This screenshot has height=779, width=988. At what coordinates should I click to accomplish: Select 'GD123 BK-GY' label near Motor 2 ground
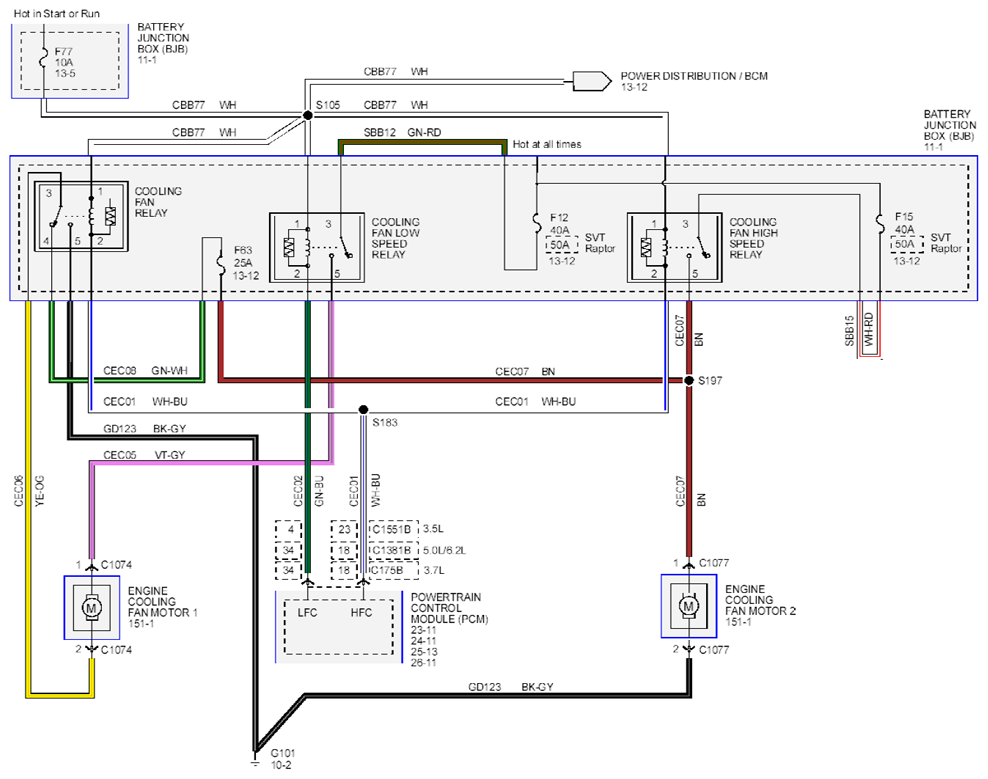510,687
